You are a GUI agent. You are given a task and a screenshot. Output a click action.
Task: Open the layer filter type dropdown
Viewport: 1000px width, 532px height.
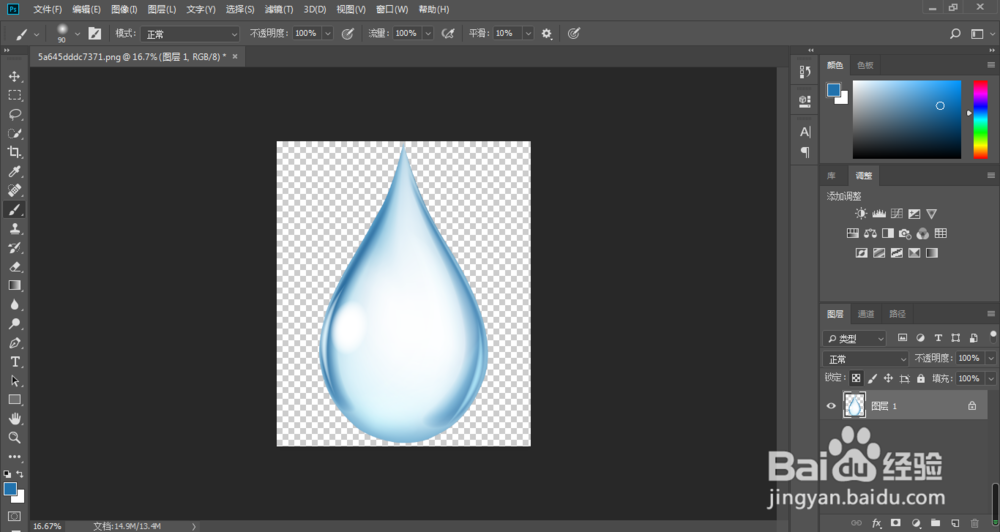[855, 338]
